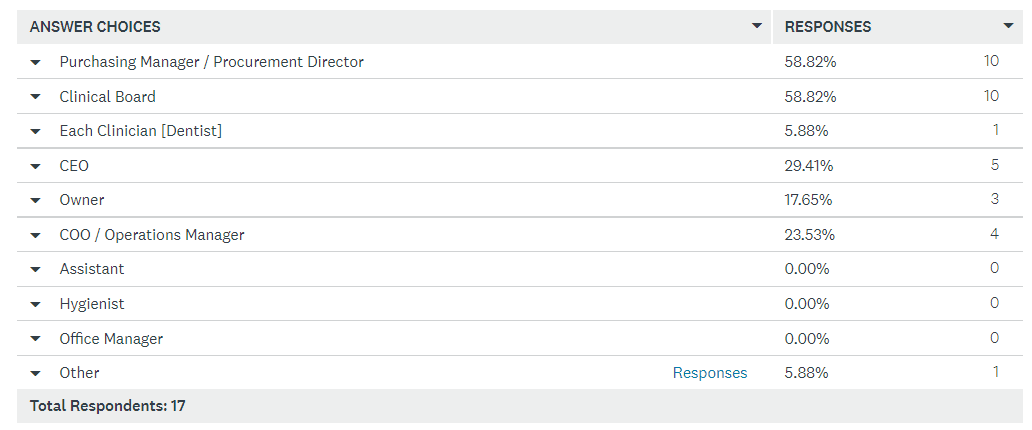Expand the Other row arrow

click(x=36, y=374)
